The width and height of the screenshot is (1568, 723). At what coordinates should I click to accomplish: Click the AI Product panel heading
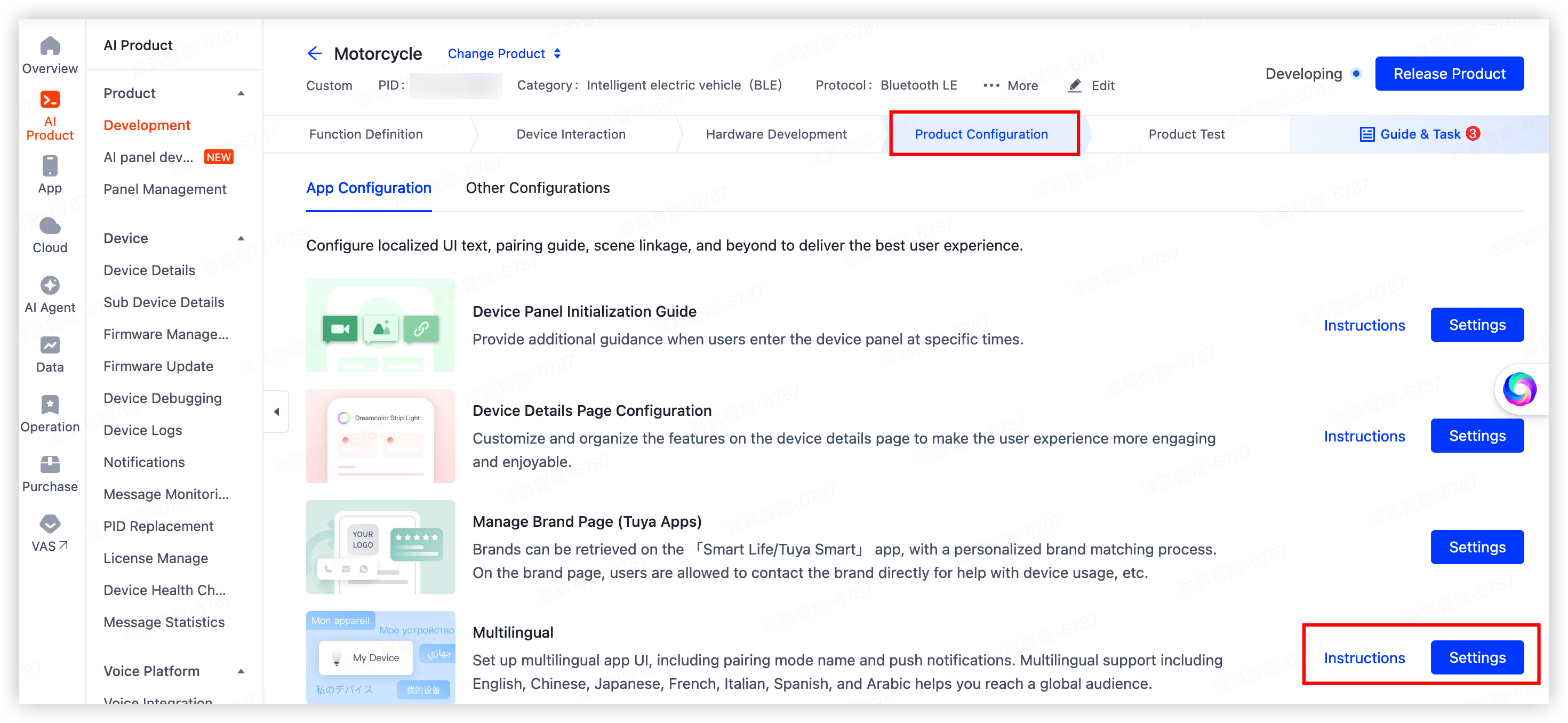click(138, 45)
